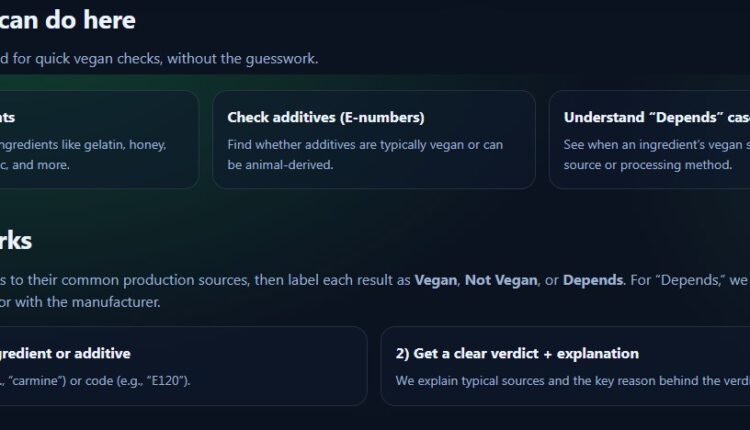
Task: Click the bold "Depends" label in paragraph
Action: point(593,280)
